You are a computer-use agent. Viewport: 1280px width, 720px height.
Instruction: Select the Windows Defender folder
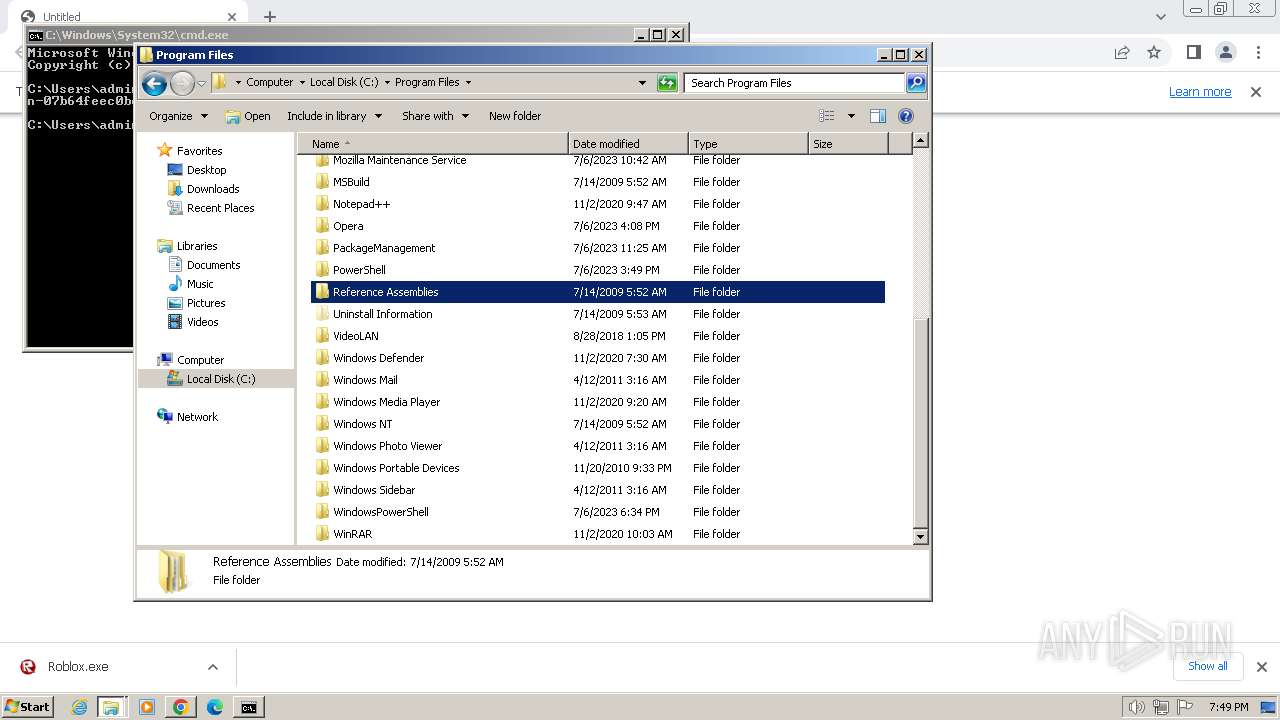click(x=378, y=358)
